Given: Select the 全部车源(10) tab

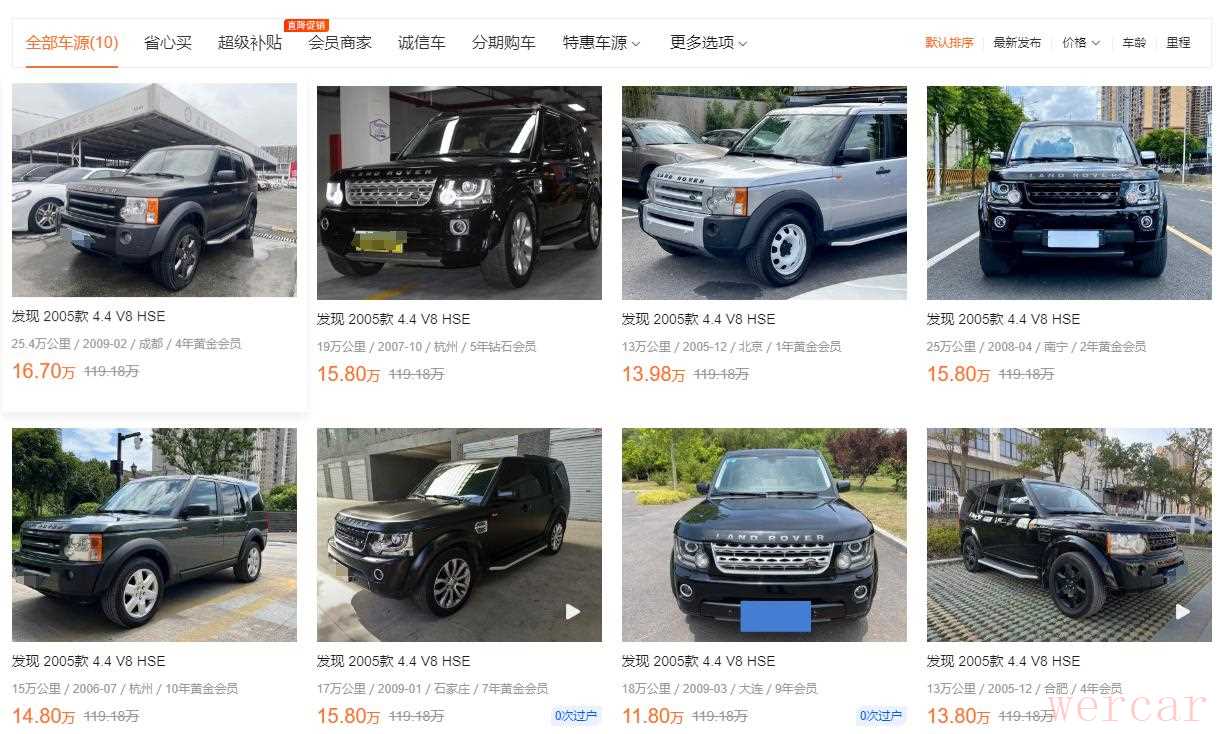Looking at the screenshot, I should (x=72, y=43).
